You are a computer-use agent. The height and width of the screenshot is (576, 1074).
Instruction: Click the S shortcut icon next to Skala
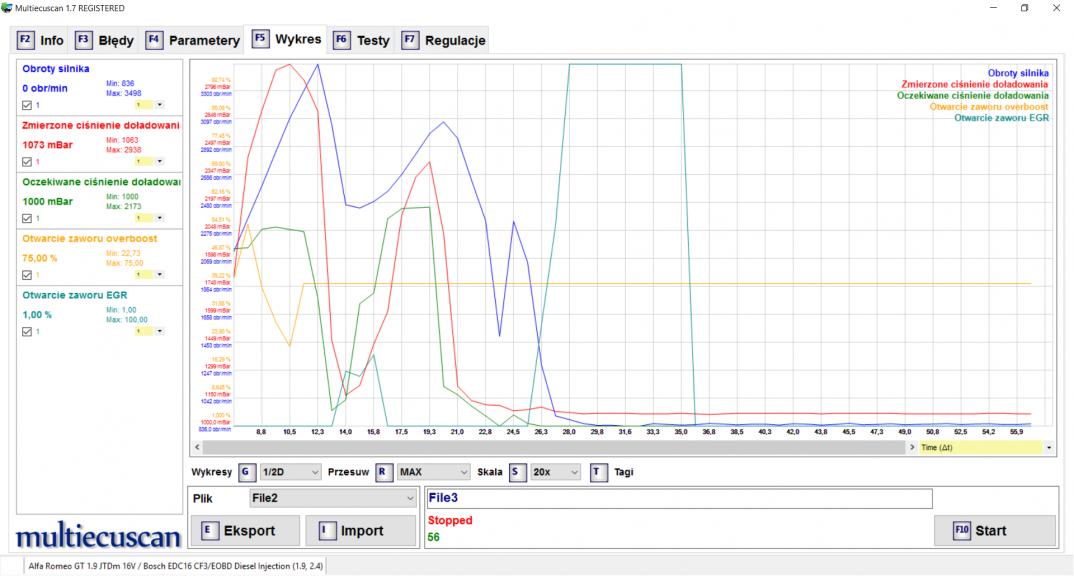[517, 472]
